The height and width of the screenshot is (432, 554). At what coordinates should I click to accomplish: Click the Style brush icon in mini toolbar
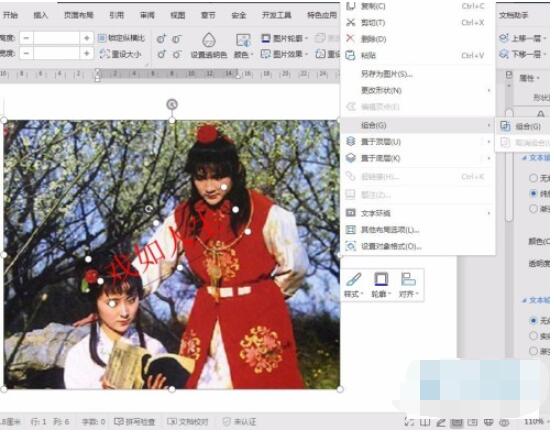(354, 279)
